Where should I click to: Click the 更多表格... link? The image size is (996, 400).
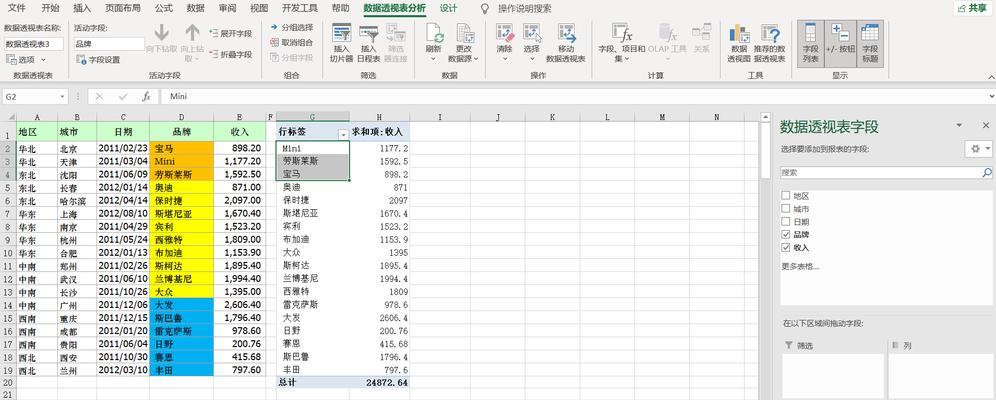click(x=800, y=266)
